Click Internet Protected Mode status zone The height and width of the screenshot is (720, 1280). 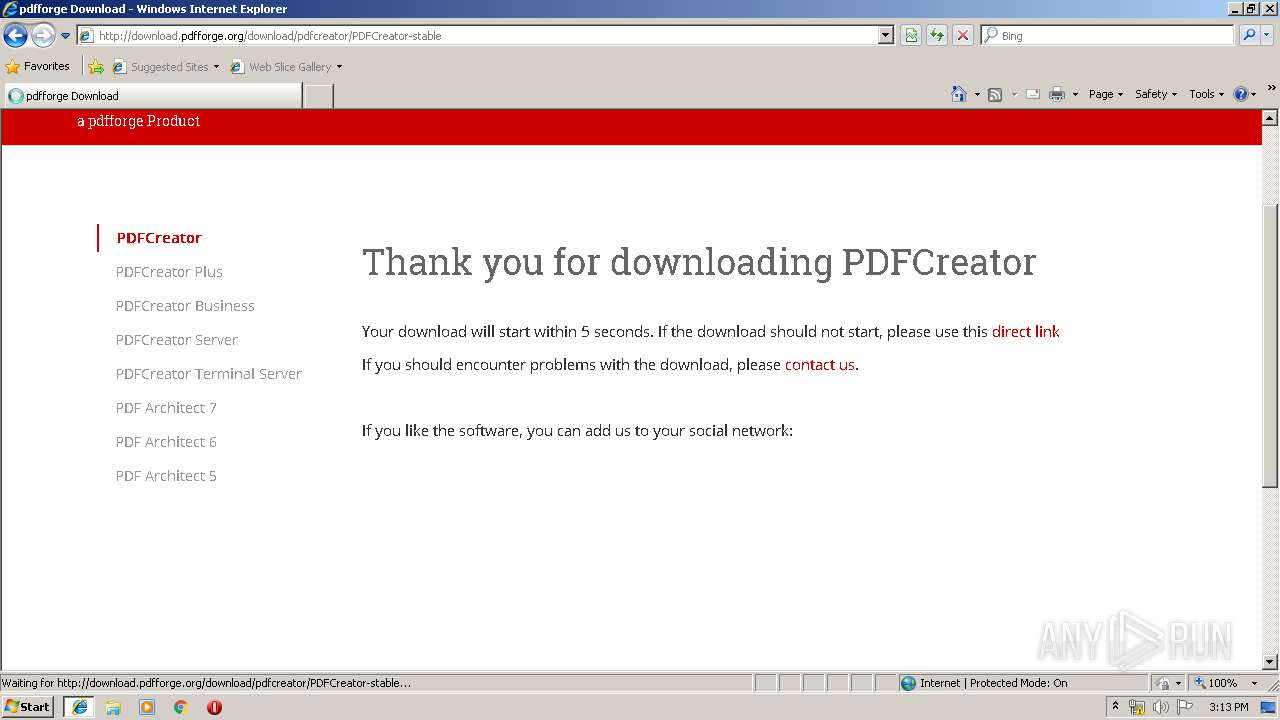(1022, 683)
